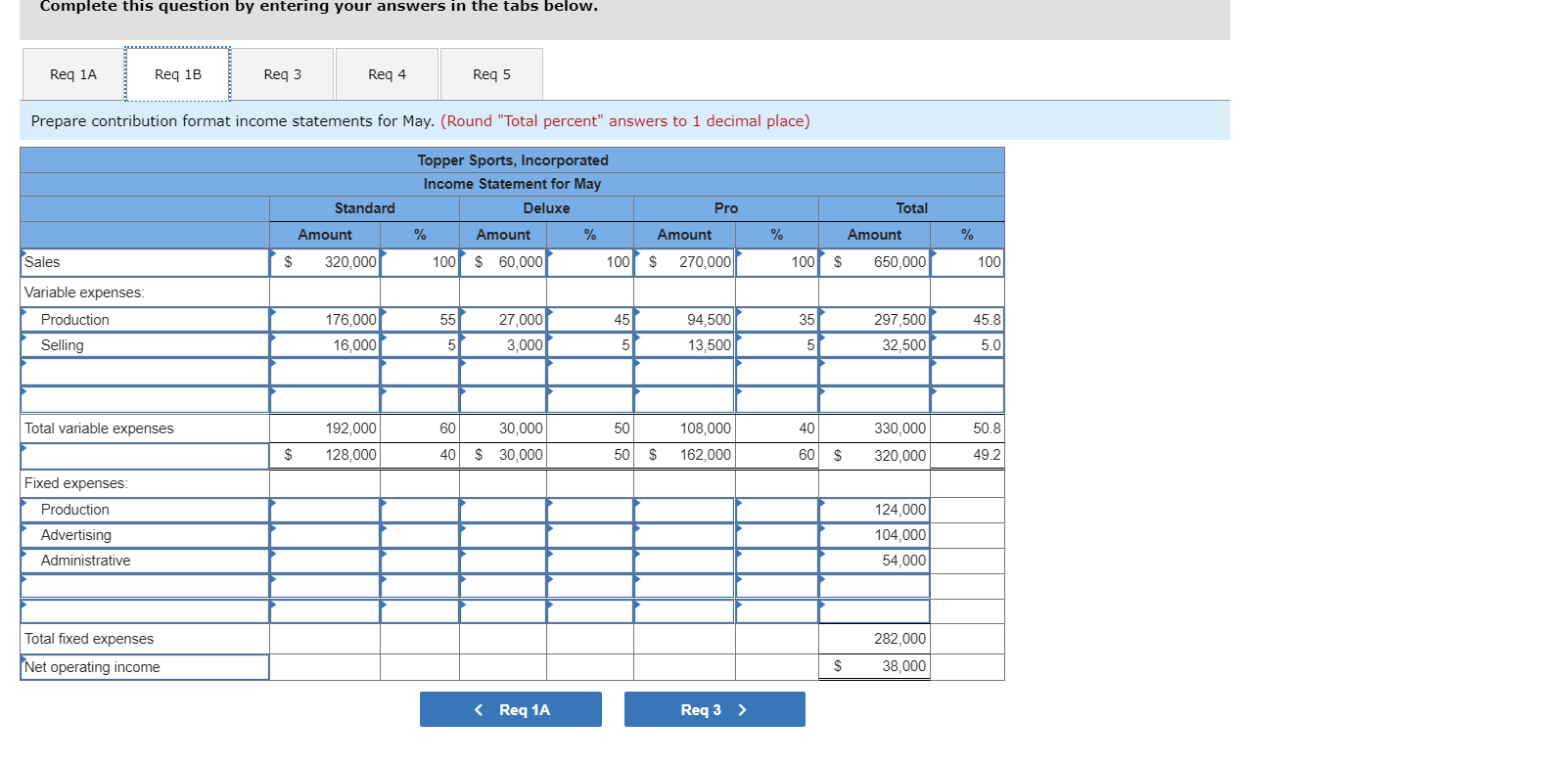Open the variable Production label dropdown
This screenshot has height=765, width=1568.
145,320
